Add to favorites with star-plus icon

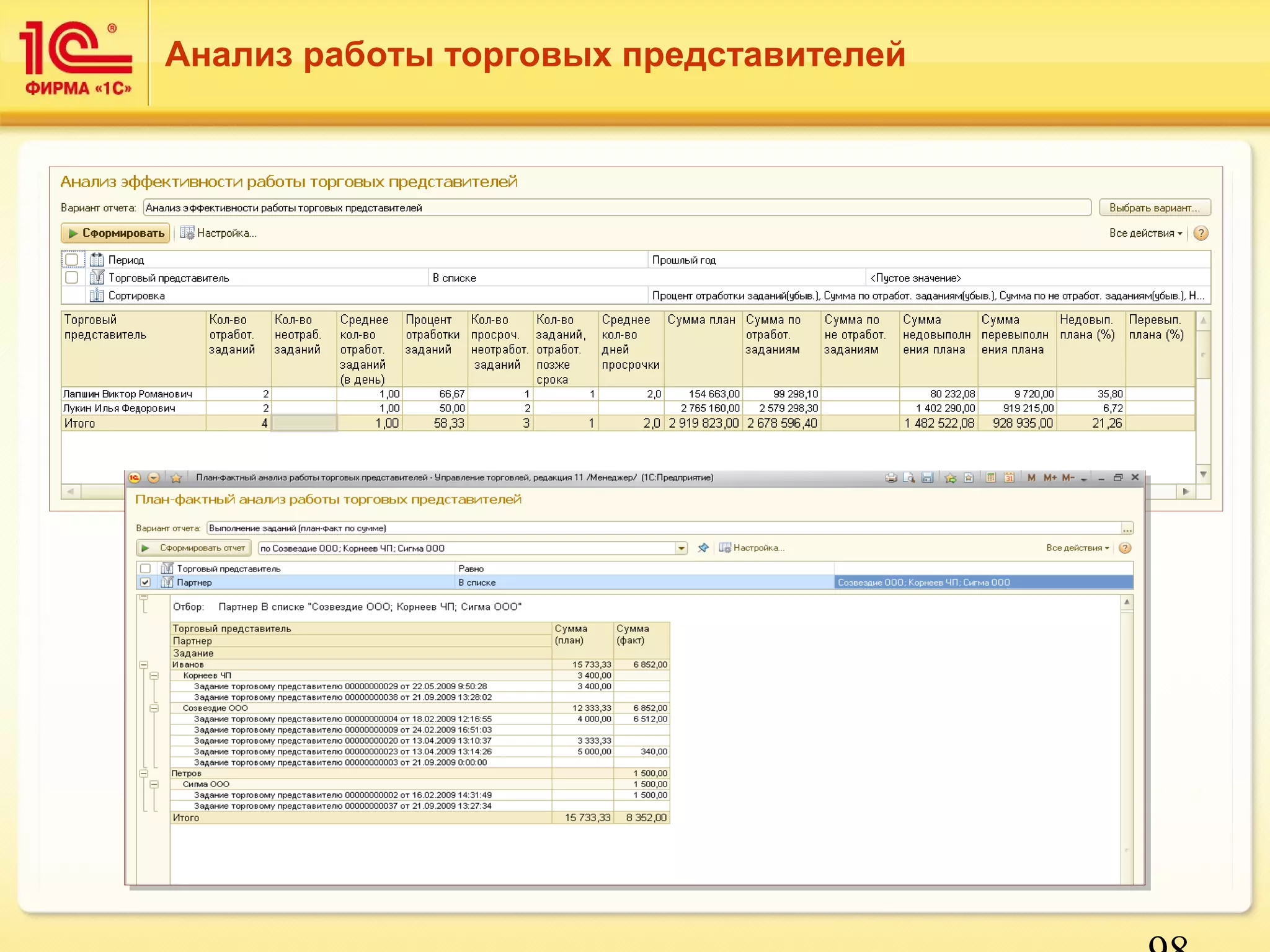pos(950,477)
